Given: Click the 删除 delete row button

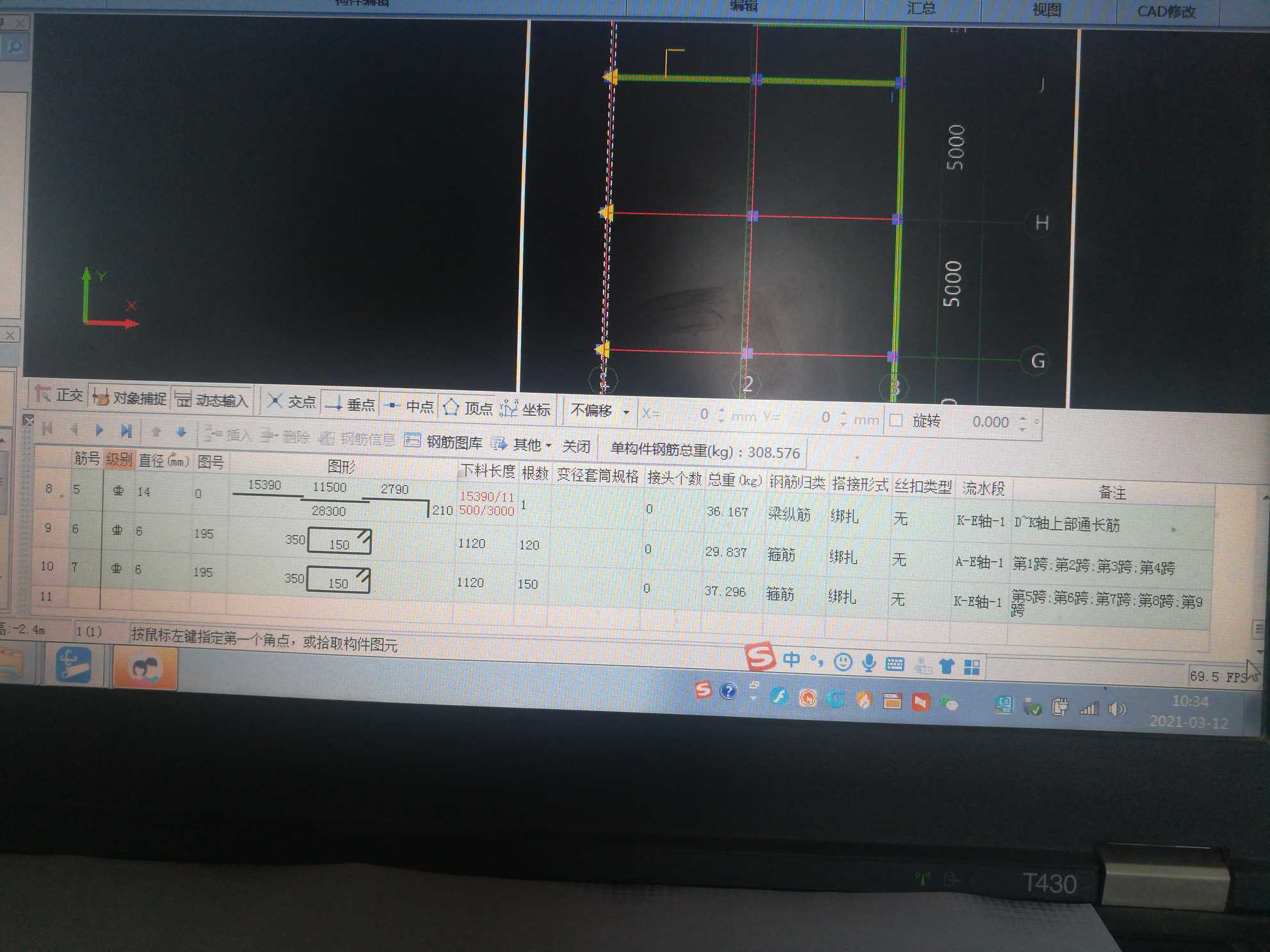Looking at the screenshot, I should tap(285, 437).
